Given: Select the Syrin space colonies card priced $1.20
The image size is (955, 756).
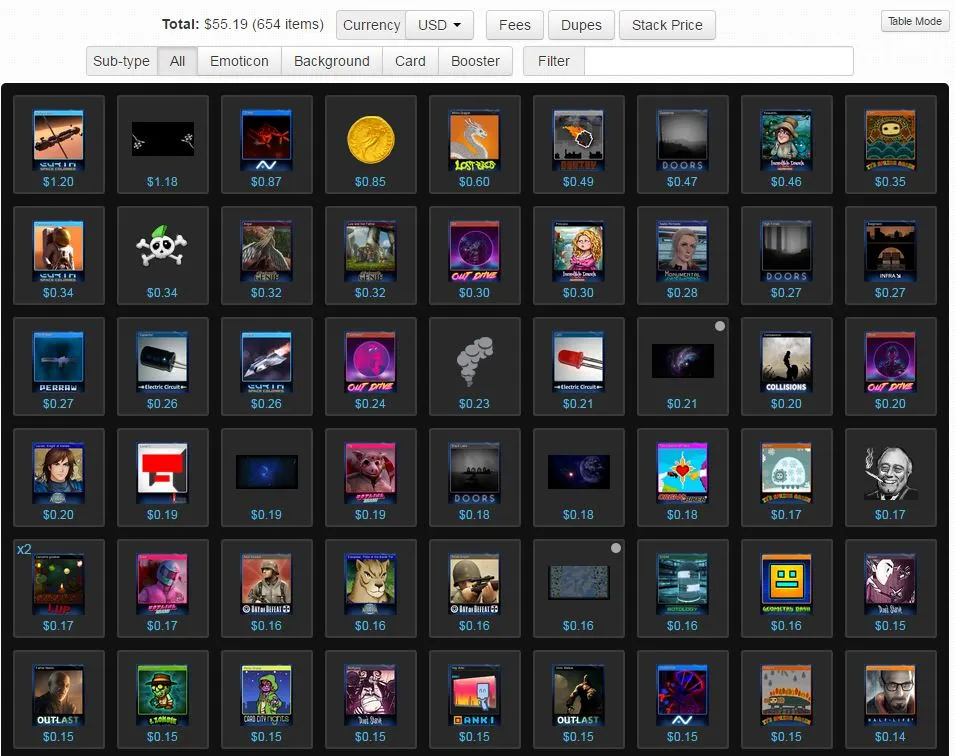Looking at the screenshot, I should point(58,144).
